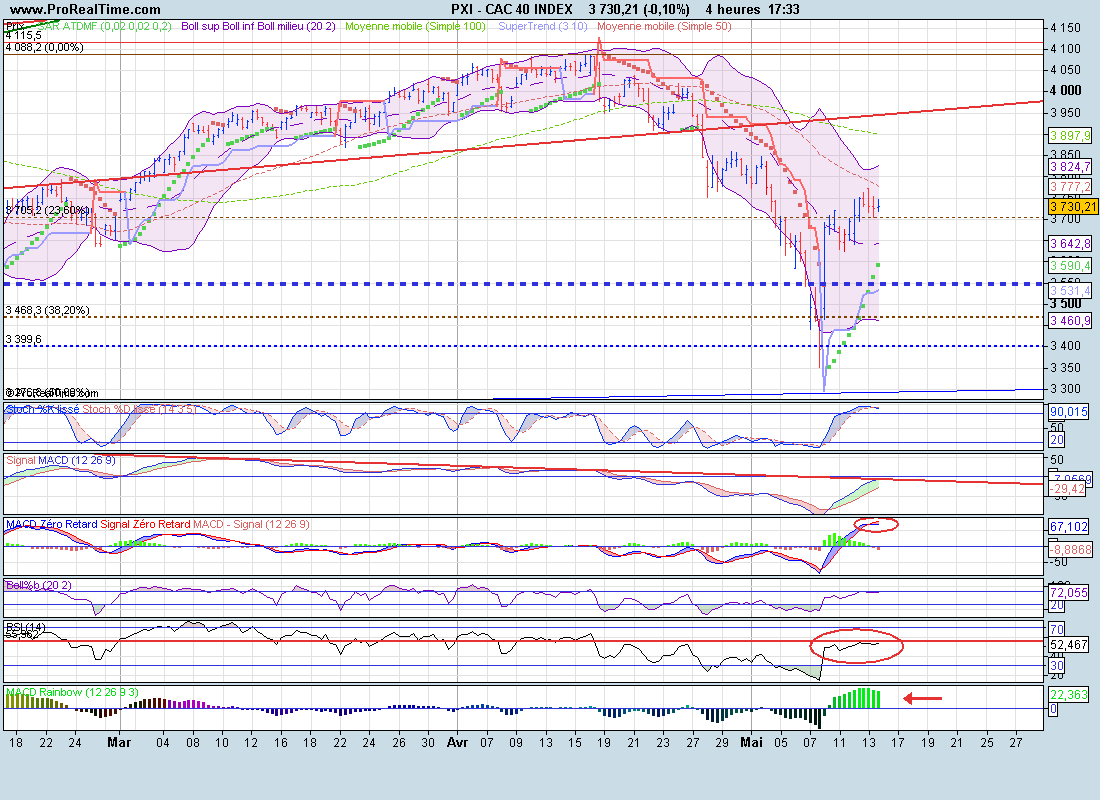Select the PXI - CAC 40 INDEX title
The width and height of the screenshot is (1100, 800).
click(x=511, y=9)
